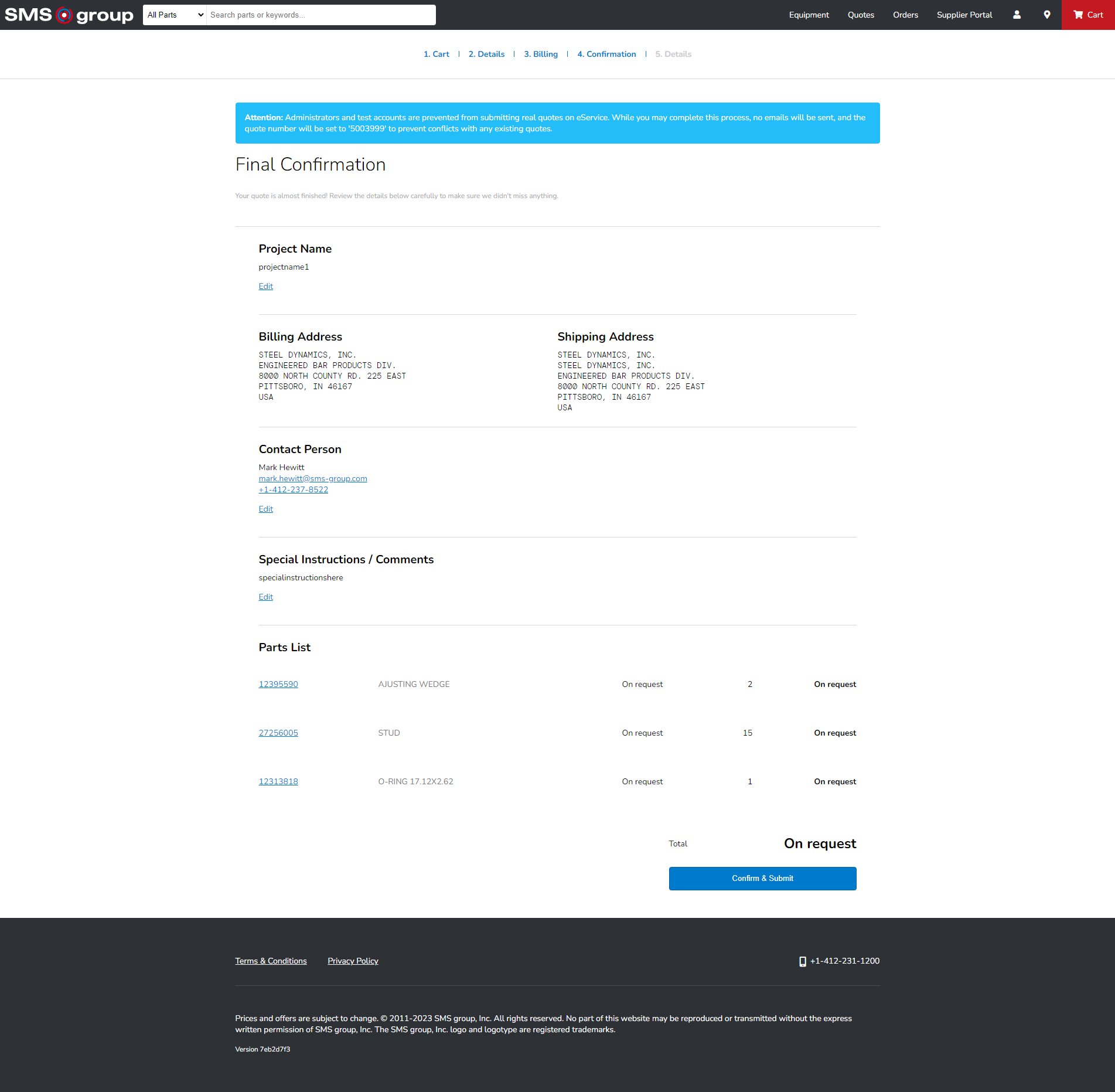Click the location pin icon

pos(1046,15)
